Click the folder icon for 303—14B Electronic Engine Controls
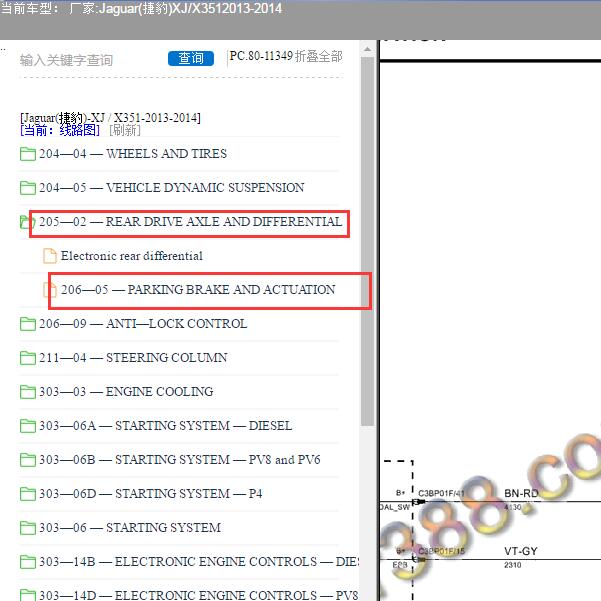The image size is (601, 601). coord(28,562)
